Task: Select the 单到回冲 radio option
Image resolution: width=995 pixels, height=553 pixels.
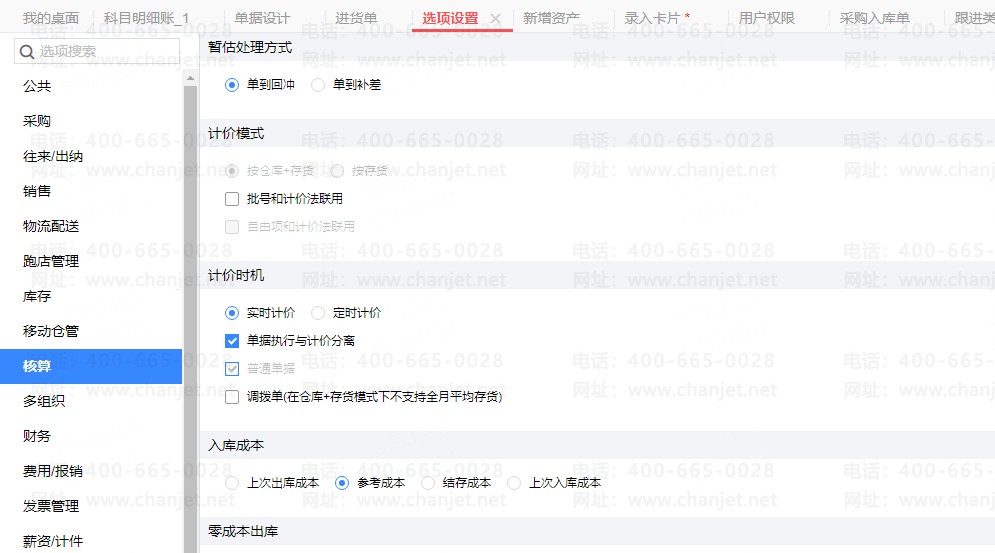Action: tap(232, 85)
